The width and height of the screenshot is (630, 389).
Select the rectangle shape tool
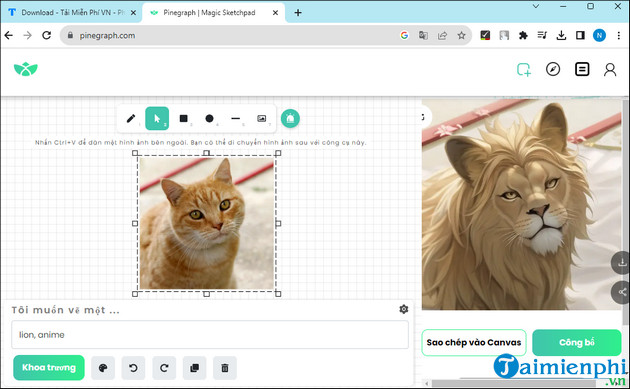184,119
